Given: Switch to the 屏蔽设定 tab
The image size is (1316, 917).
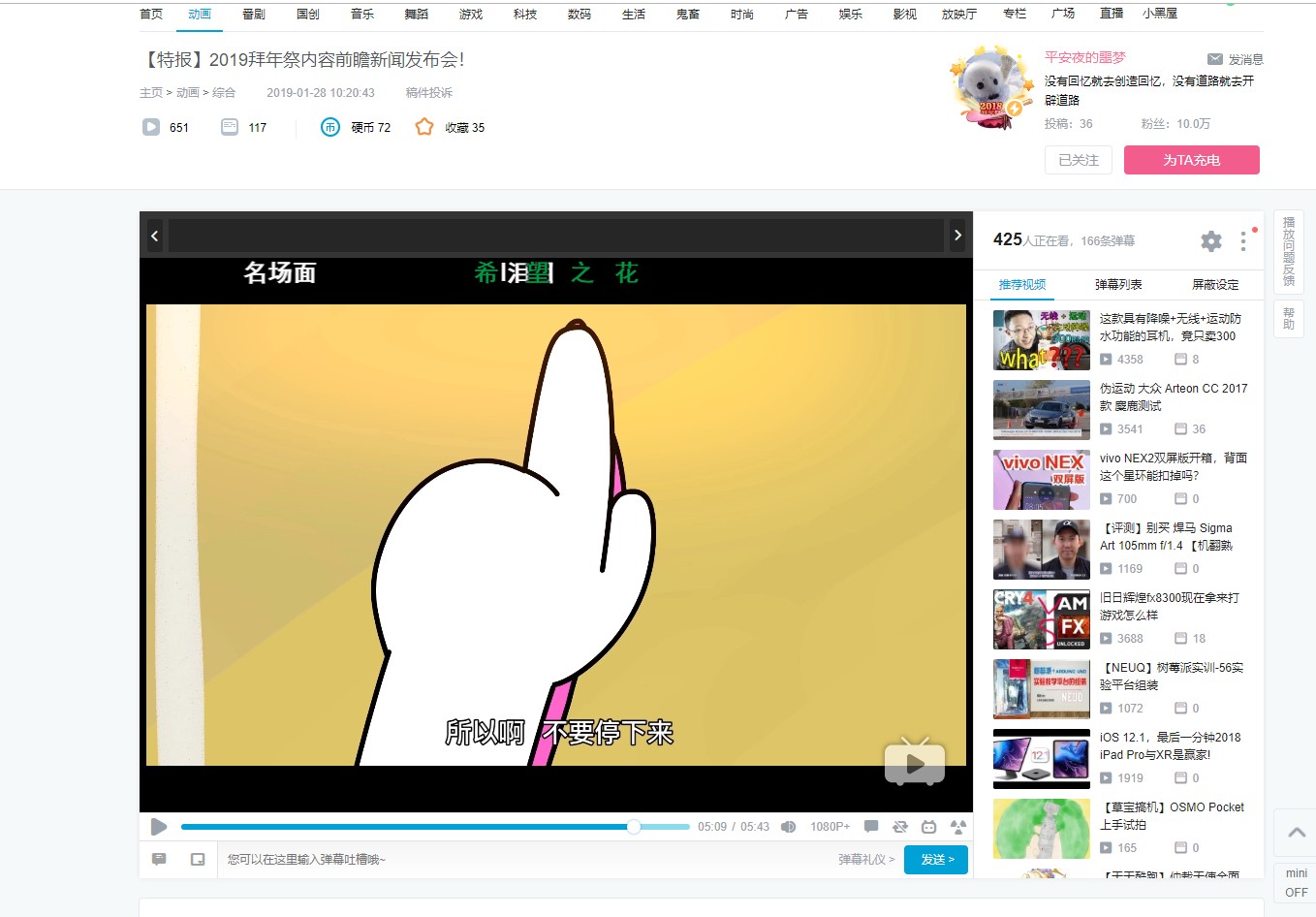Looking at the screenshot, I should 1215,284.
